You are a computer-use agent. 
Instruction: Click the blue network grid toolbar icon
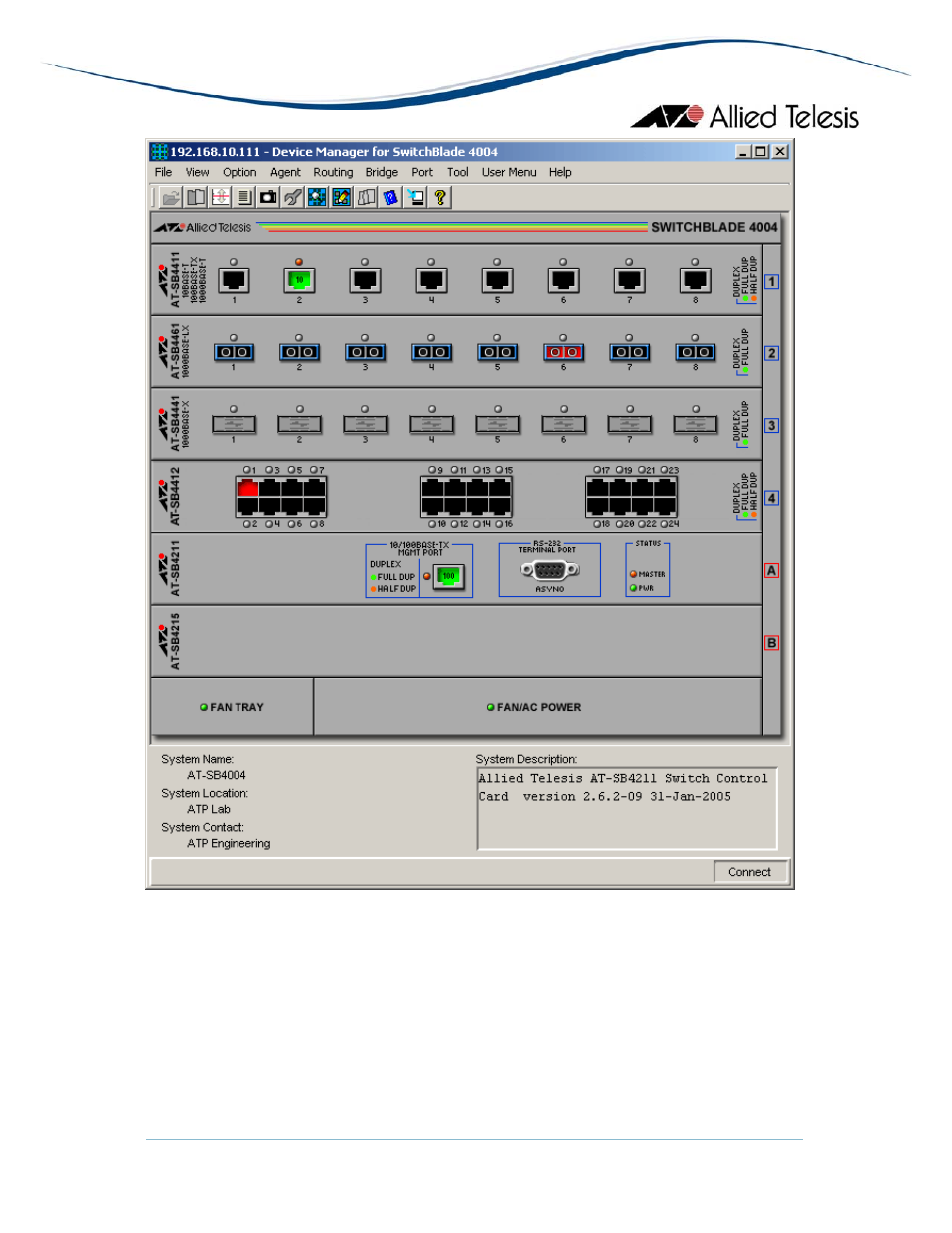coord(317,198)
